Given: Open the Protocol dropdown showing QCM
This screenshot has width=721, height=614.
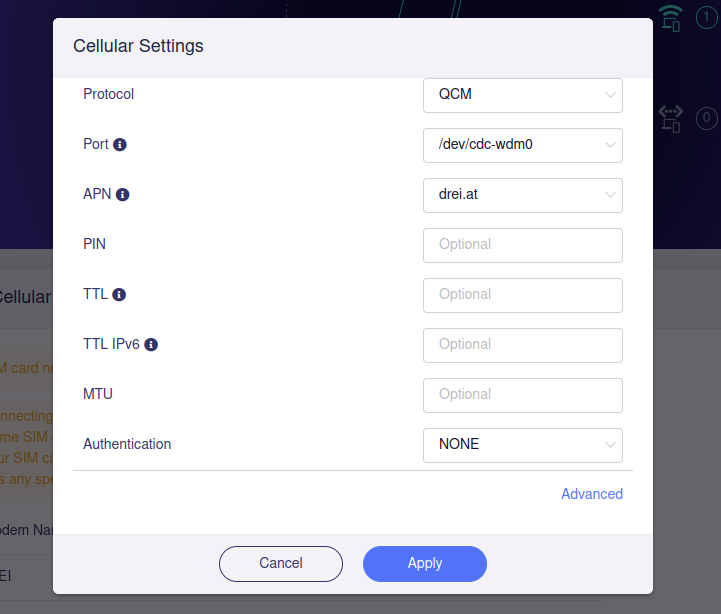Looking at the screenshot, I should 523,95.
